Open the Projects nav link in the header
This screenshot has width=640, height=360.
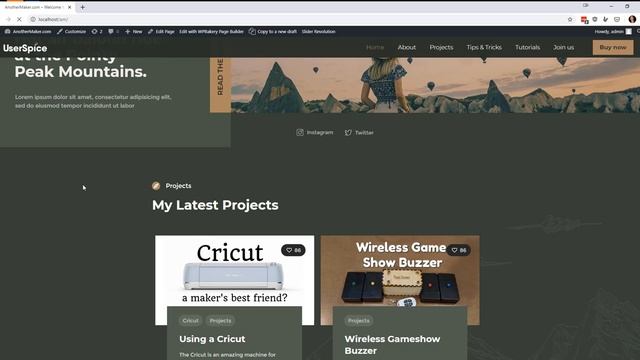click(x=441, y=47)
